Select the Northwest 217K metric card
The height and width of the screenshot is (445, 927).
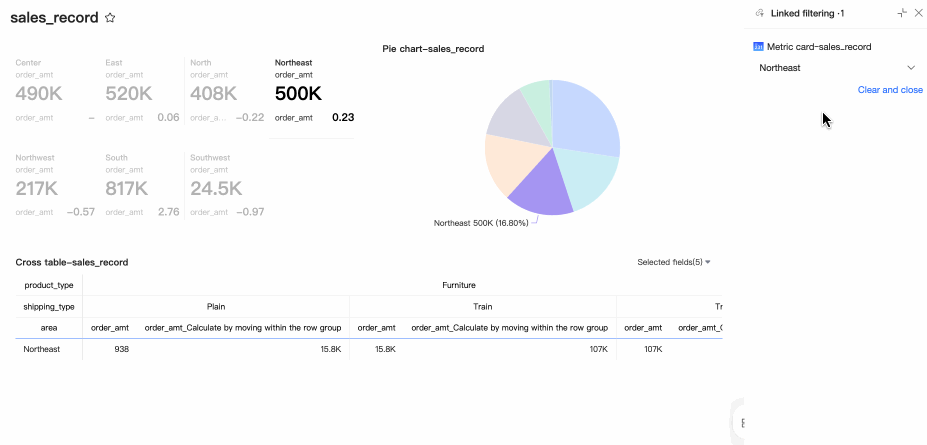[55, 185]
